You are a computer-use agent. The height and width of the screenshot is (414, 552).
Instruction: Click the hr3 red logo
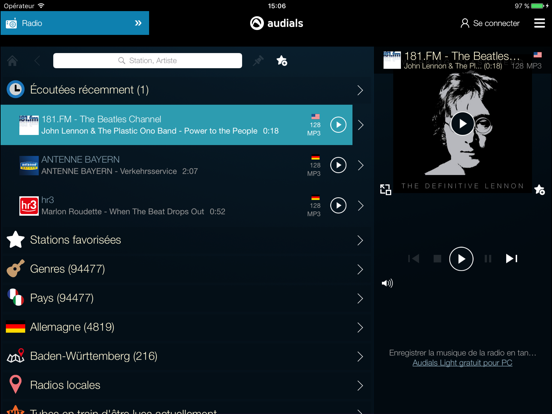tap(29, 206)
